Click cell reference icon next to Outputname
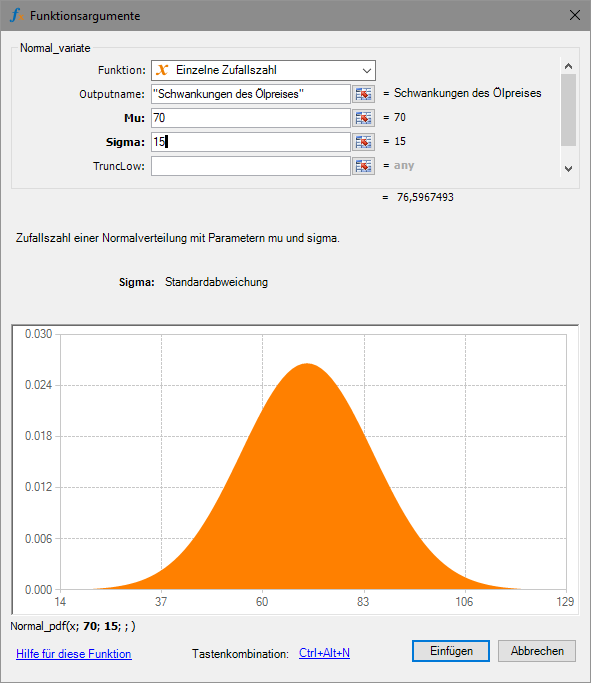 click(363, 94)
